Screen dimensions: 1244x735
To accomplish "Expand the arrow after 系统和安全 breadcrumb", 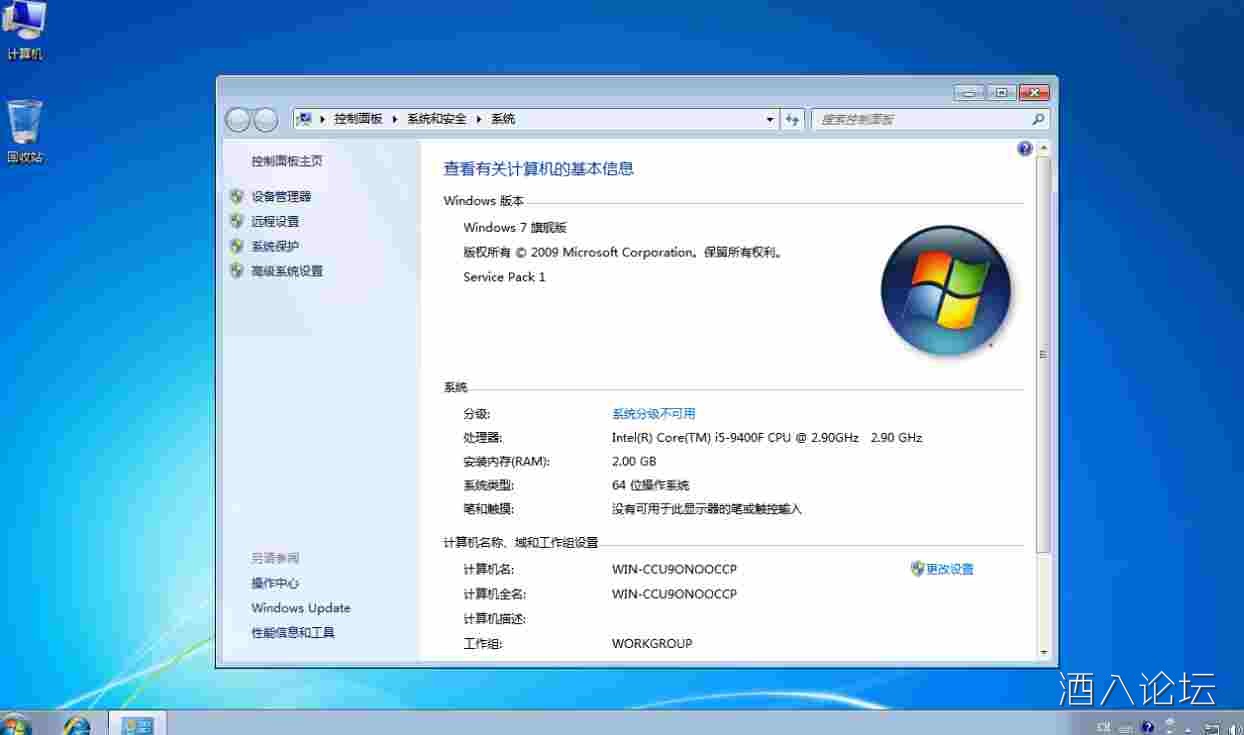I will 479,119.
